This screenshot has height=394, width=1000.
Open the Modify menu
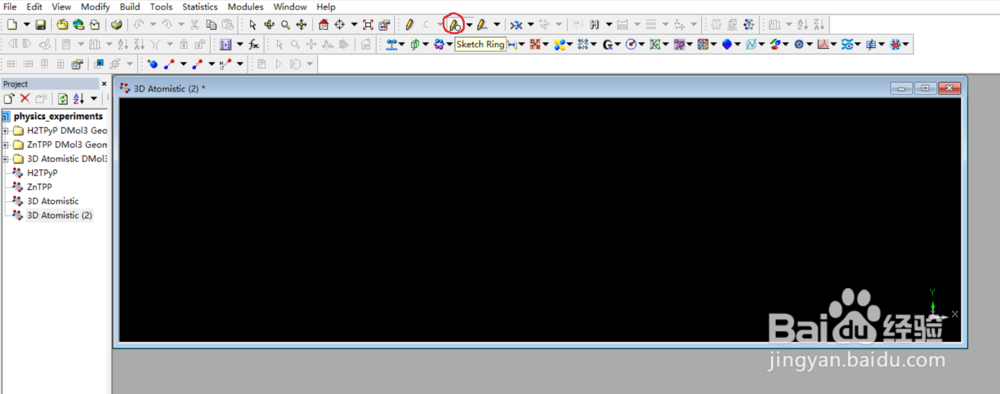(96, 7)
